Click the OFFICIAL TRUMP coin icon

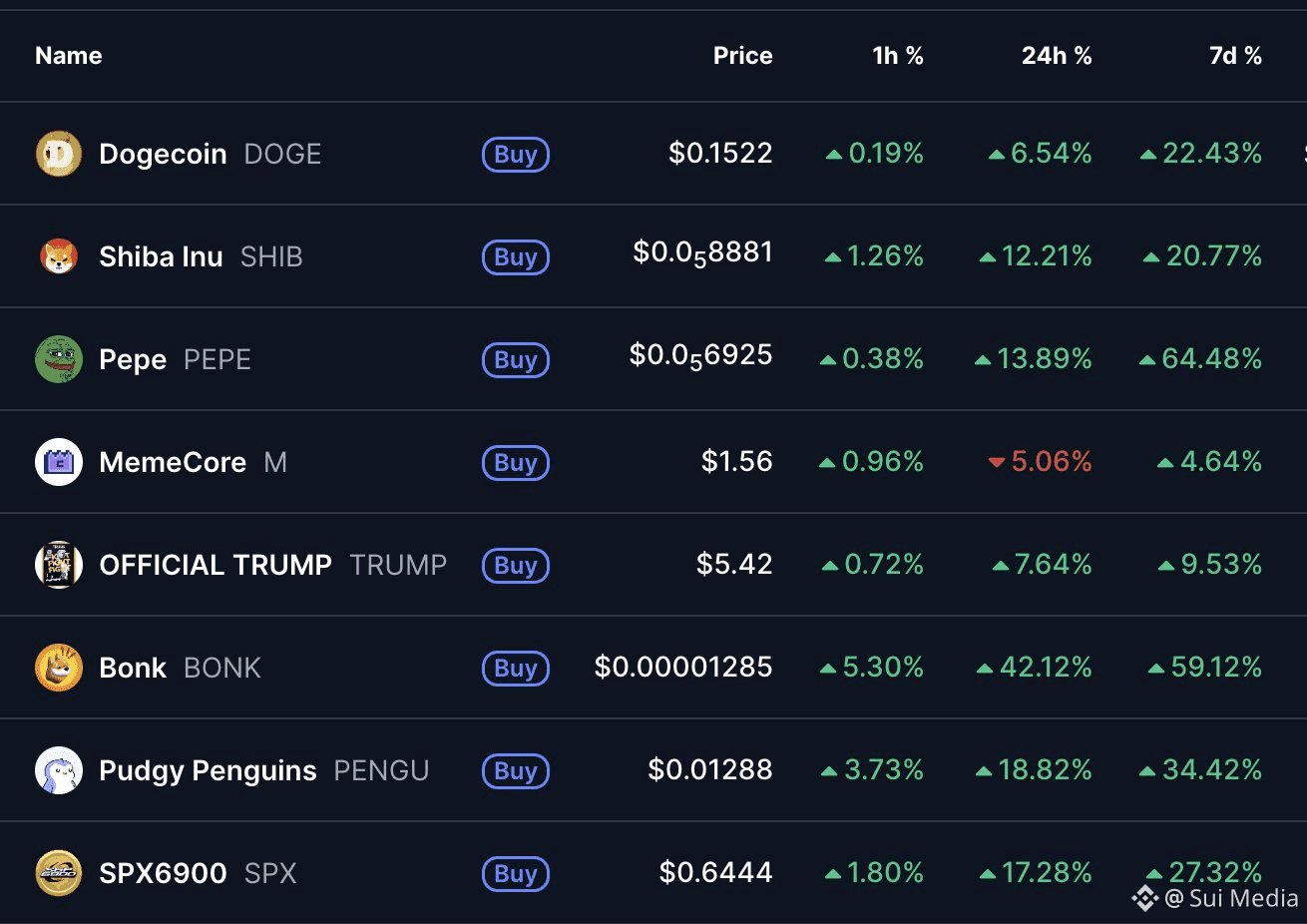pyautogui.click(x=59, y=566)
